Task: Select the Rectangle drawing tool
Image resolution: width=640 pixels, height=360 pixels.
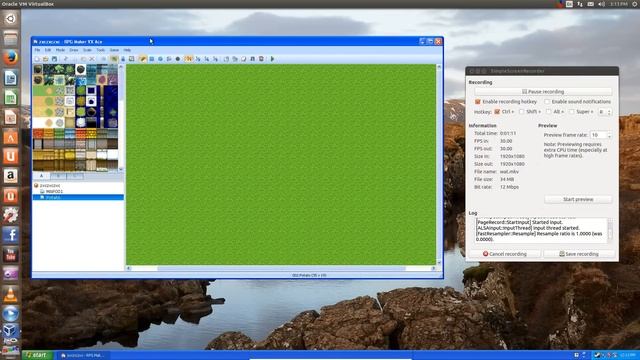Action: pos(152,59)
